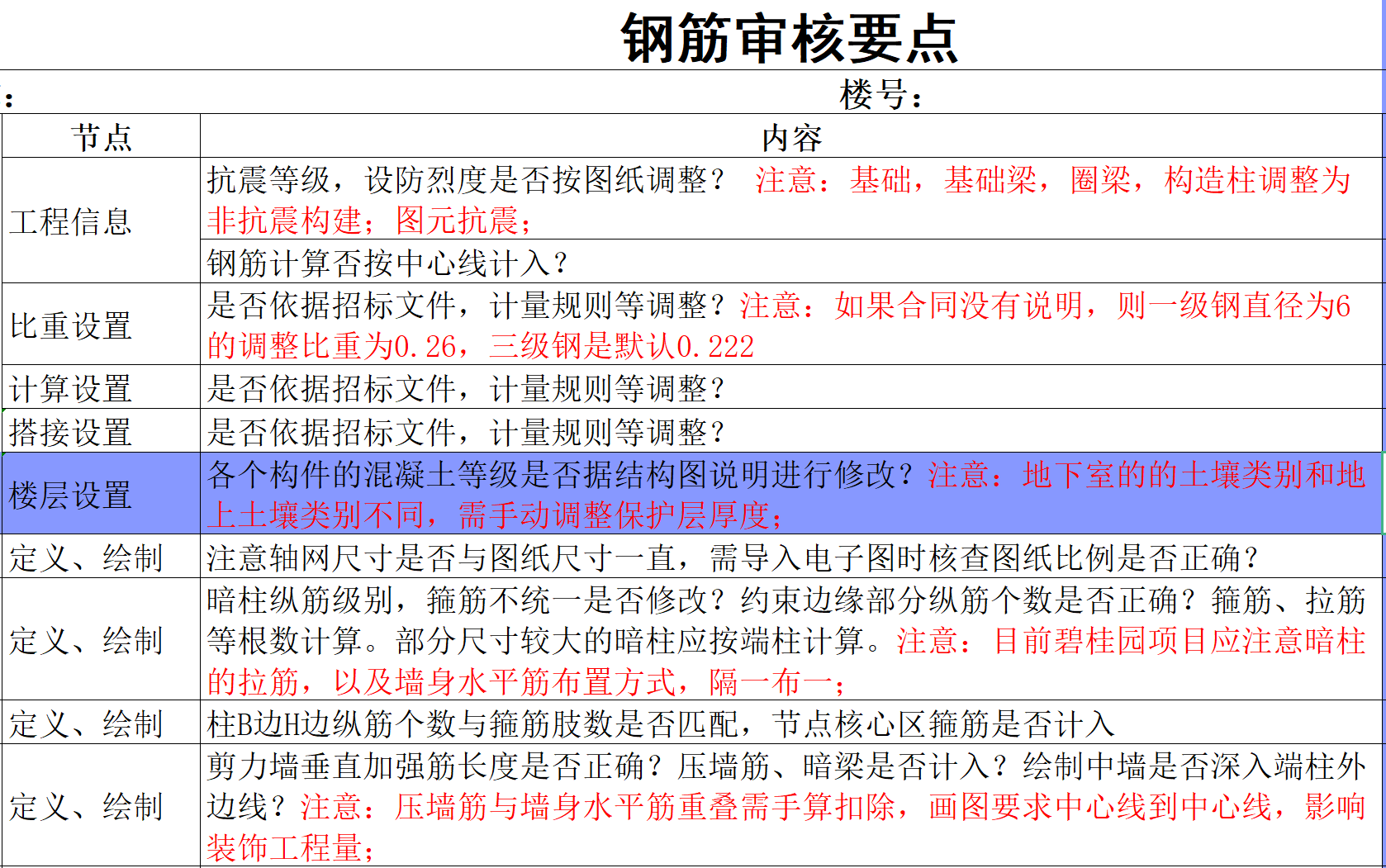Select the title cell 钢筋审核要点
Image resolution: width=1386 pixels, height=868 pixels.
789,38
